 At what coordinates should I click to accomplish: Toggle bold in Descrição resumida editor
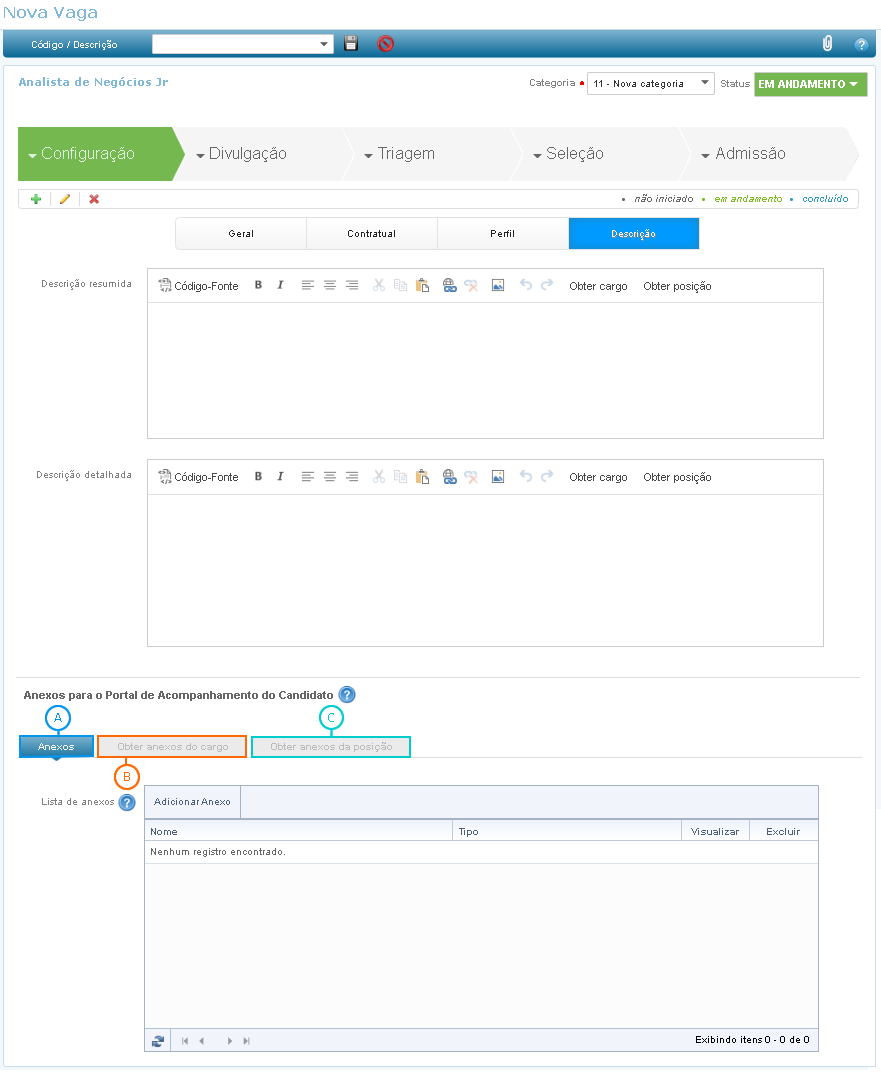tap(258, 286)
